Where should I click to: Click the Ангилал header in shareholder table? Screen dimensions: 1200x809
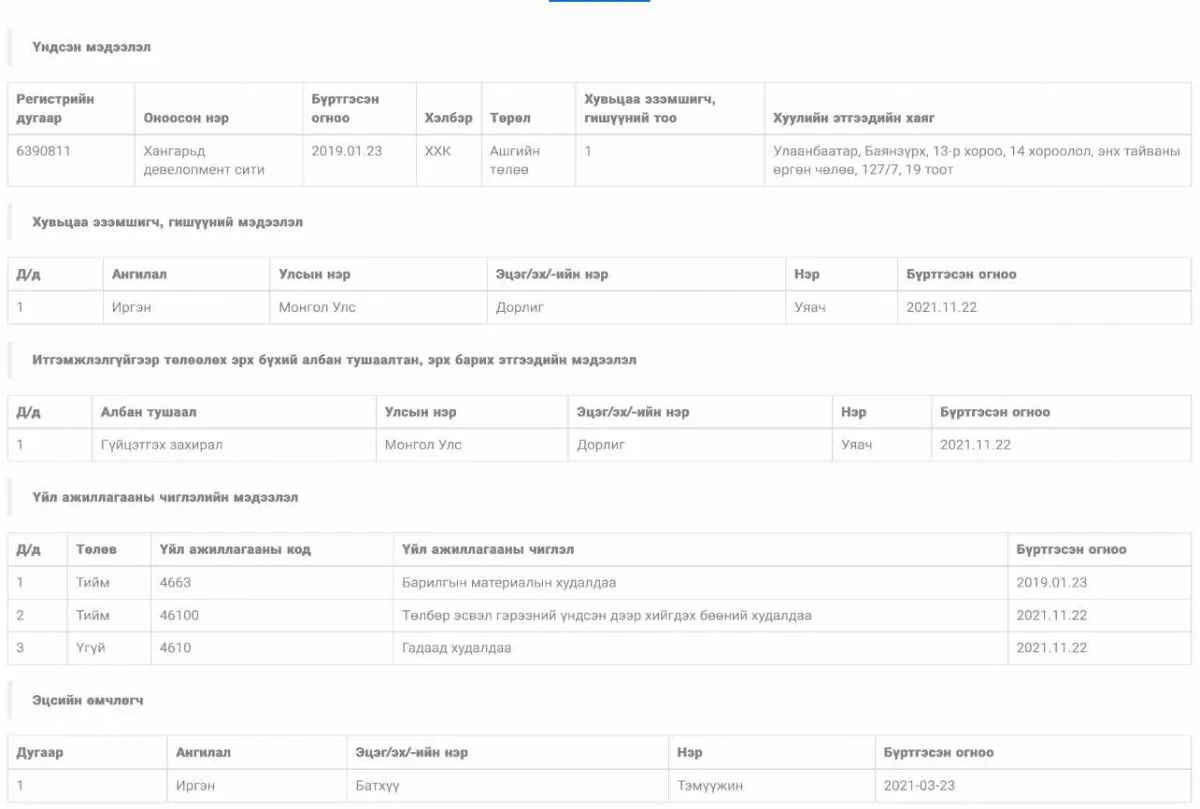pos(139,274)
